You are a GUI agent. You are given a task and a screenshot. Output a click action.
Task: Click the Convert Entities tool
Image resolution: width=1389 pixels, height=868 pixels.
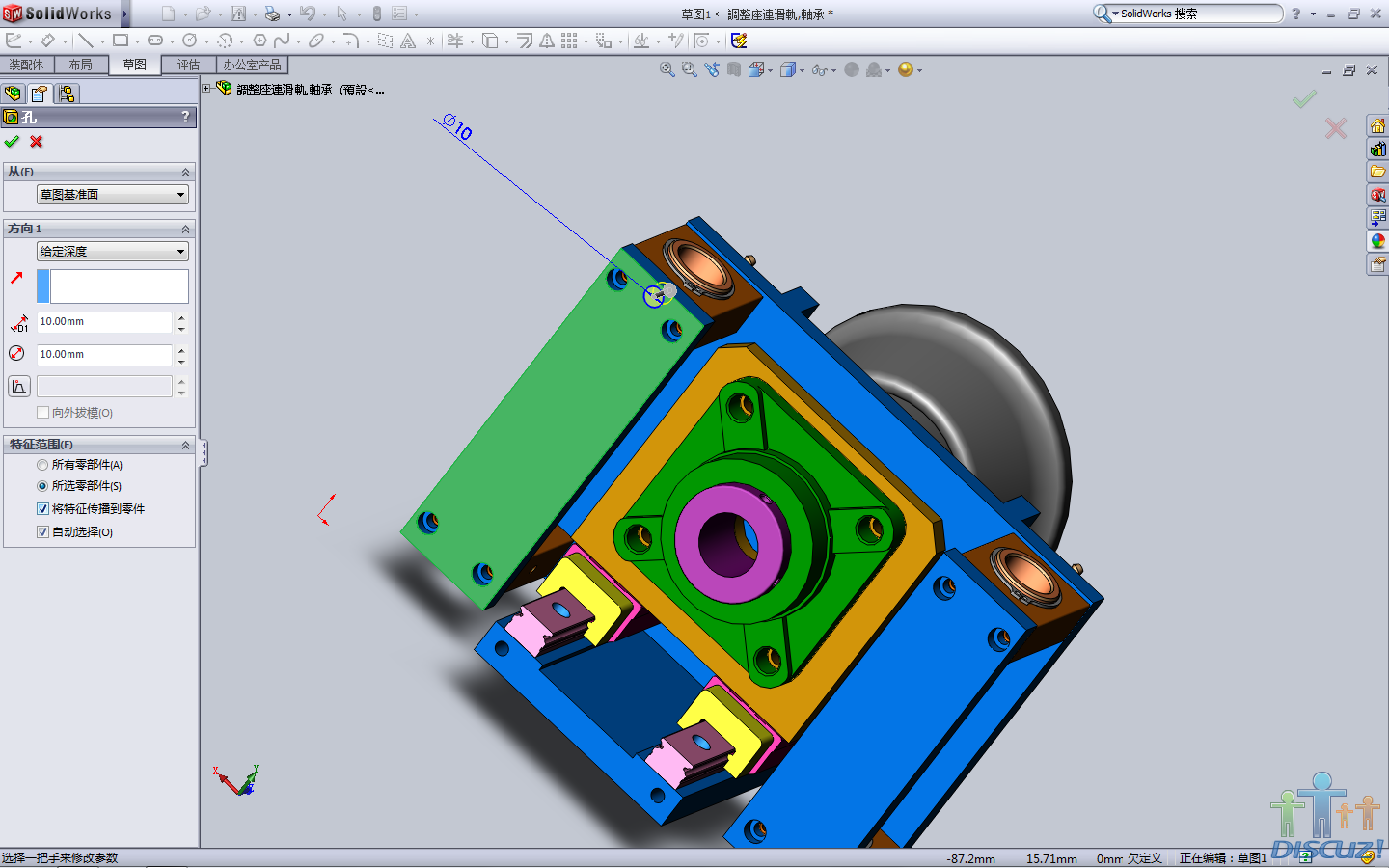[x=490, y=41]
